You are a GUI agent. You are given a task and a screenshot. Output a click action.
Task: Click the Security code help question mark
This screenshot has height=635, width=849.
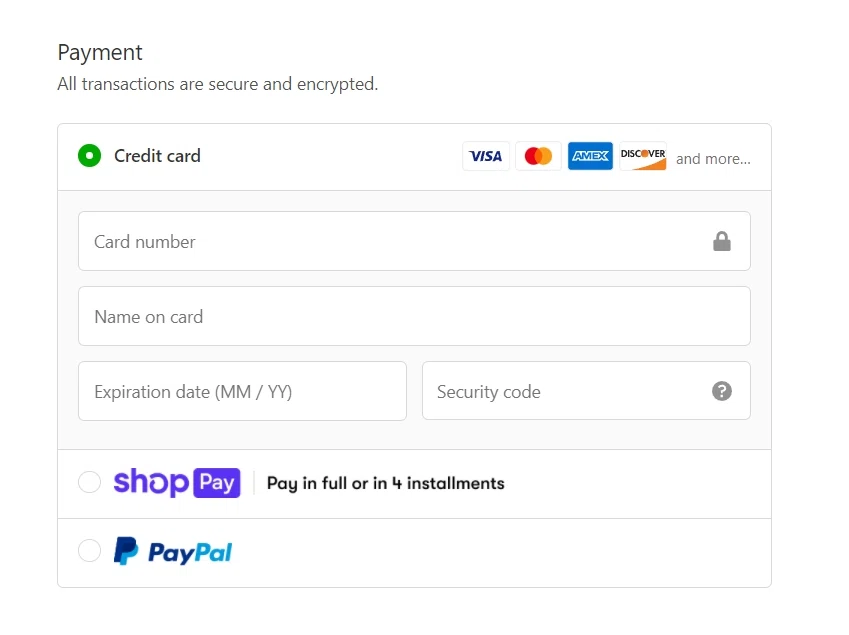(x=722, y=391)
